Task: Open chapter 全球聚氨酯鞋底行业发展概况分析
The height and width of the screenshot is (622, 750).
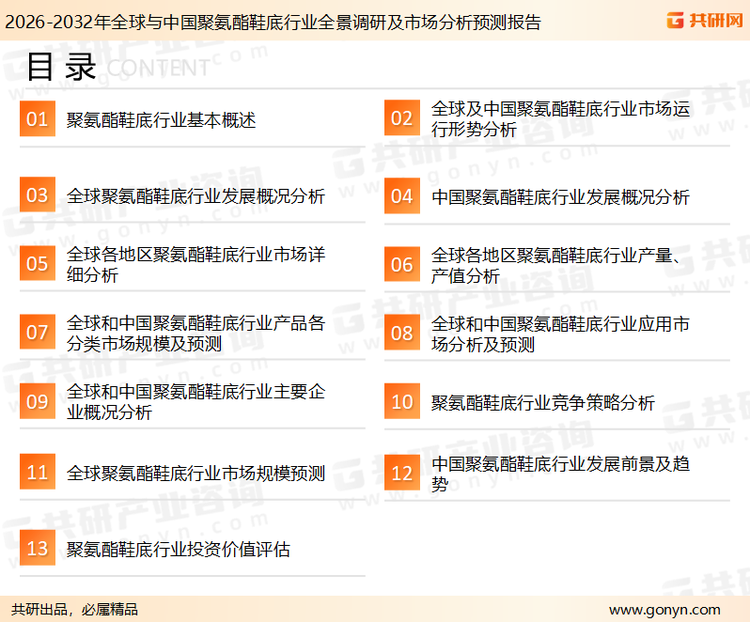Action: [196, 196]
